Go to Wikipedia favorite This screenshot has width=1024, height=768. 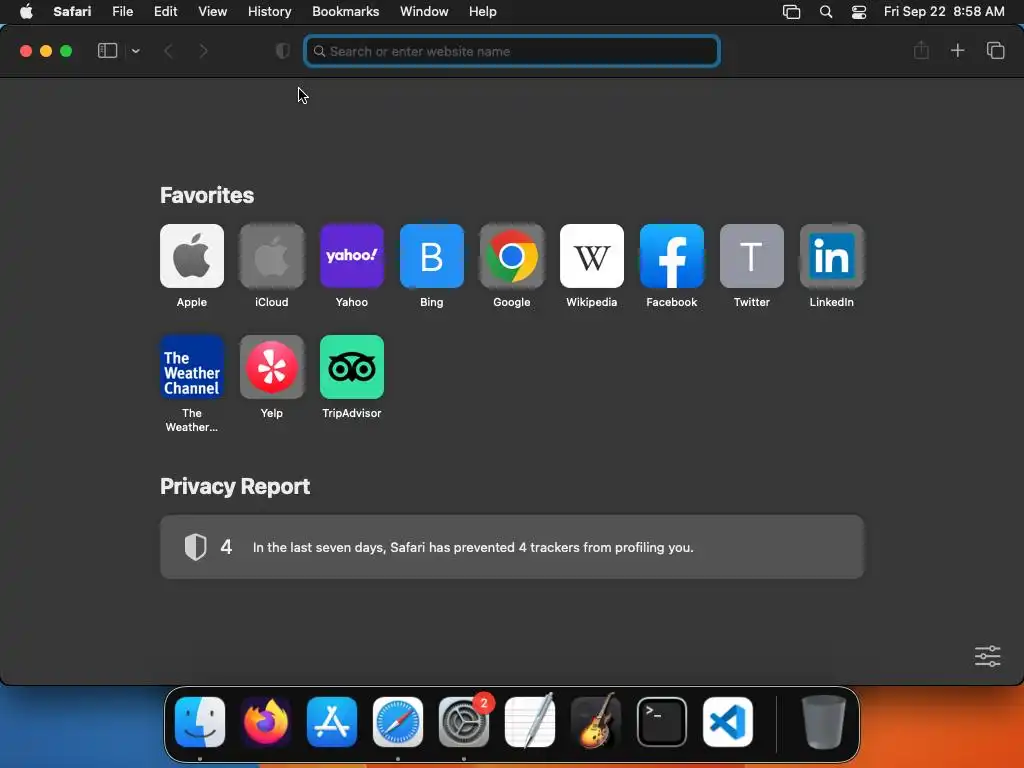tap(592, 256)
